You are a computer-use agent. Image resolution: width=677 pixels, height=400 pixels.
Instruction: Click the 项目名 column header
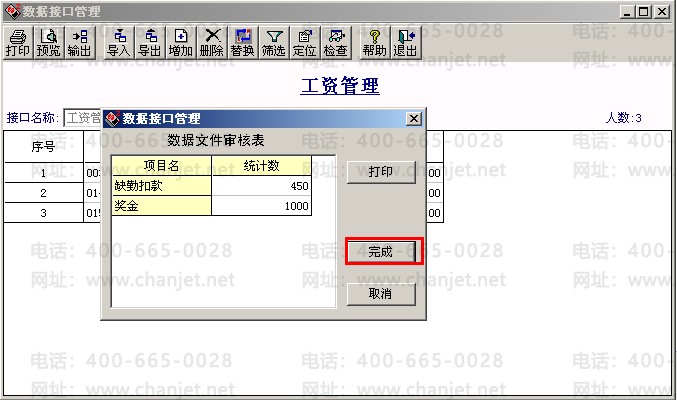click(x=161, y=165)
